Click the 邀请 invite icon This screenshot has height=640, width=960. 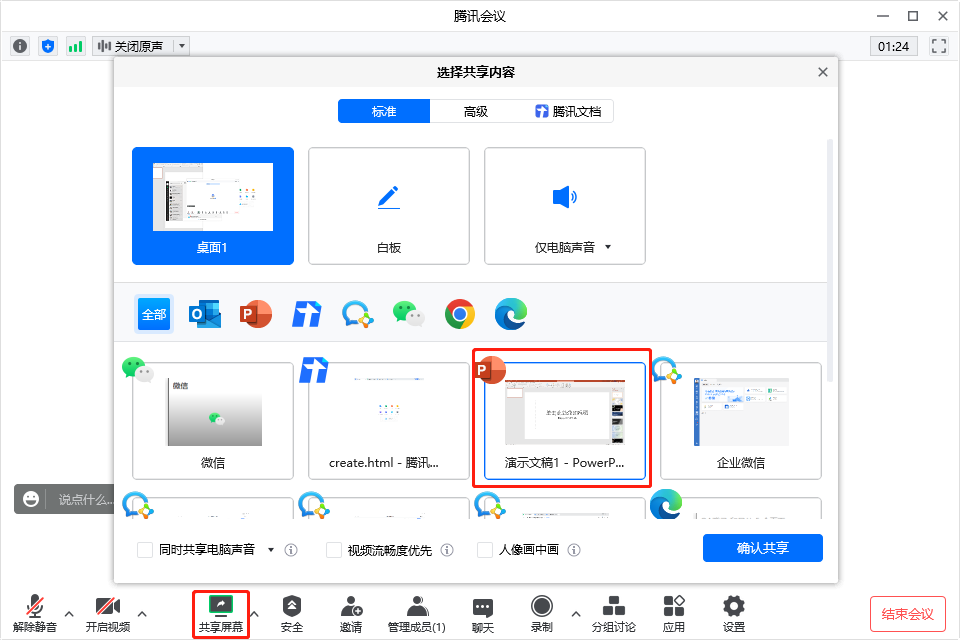pos(351,614)
